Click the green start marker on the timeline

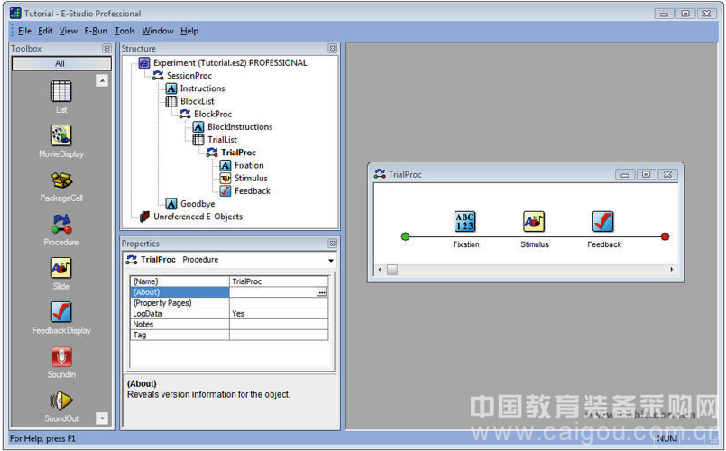(x=405, y=237)
